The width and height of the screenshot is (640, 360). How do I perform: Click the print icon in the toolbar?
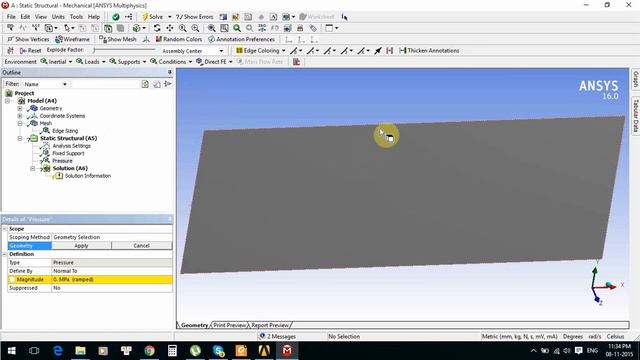point(300,28)
